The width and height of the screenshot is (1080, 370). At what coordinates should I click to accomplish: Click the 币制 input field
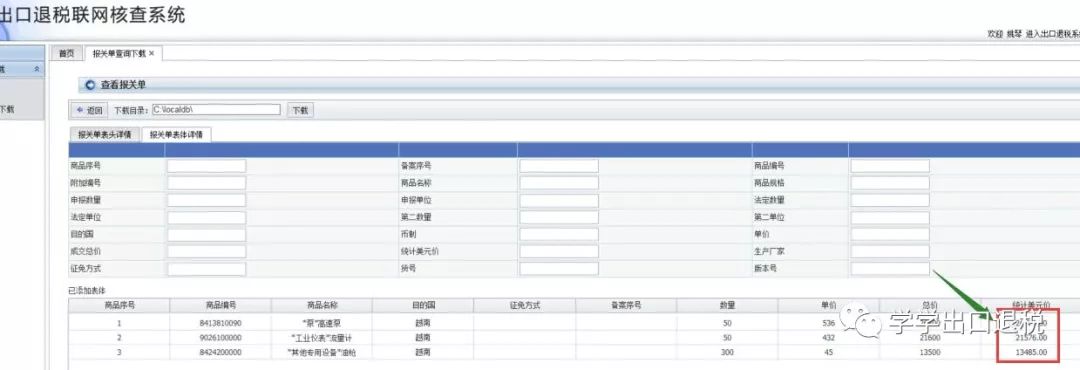[559, 234]
